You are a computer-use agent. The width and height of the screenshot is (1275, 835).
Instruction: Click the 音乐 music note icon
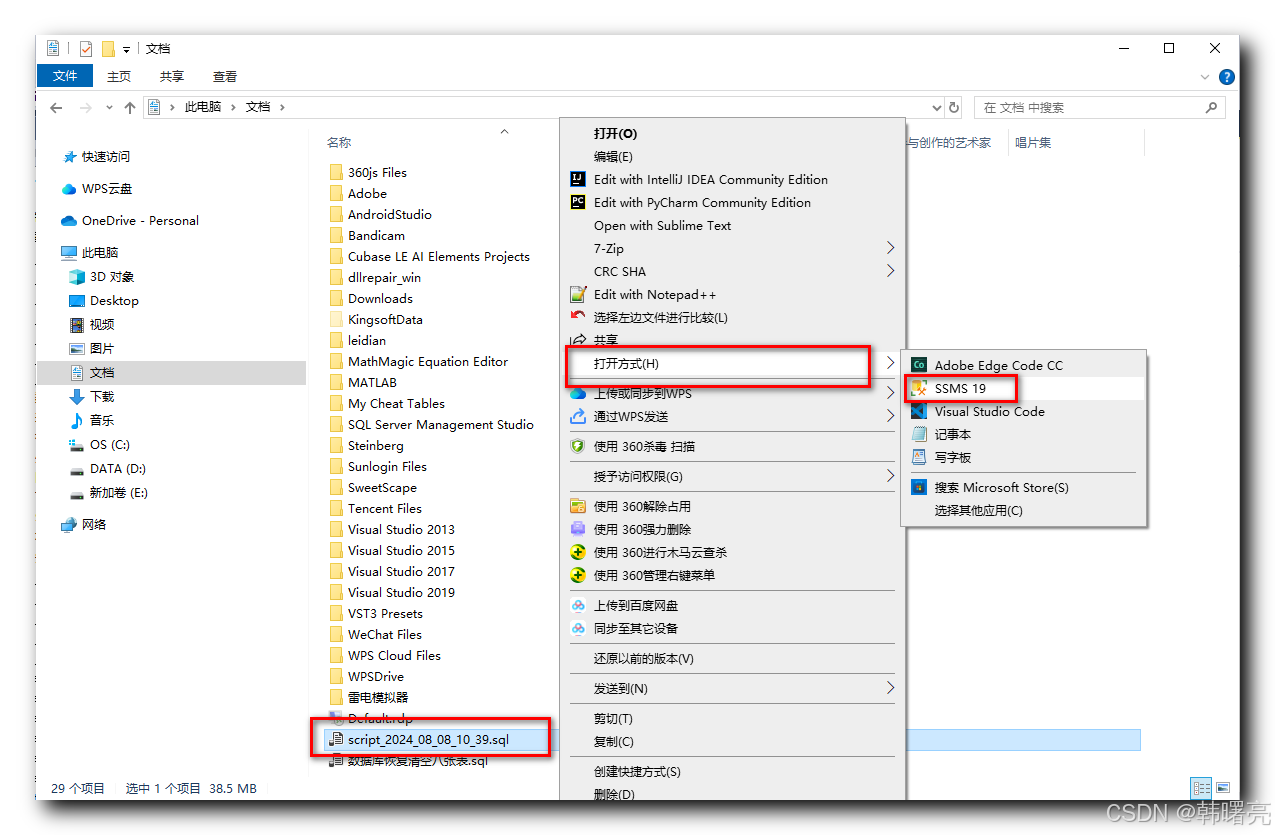tap(77, 421)
